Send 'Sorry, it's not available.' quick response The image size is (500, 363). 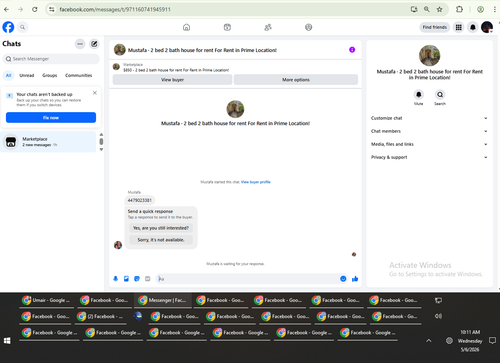tap(161, 240)
